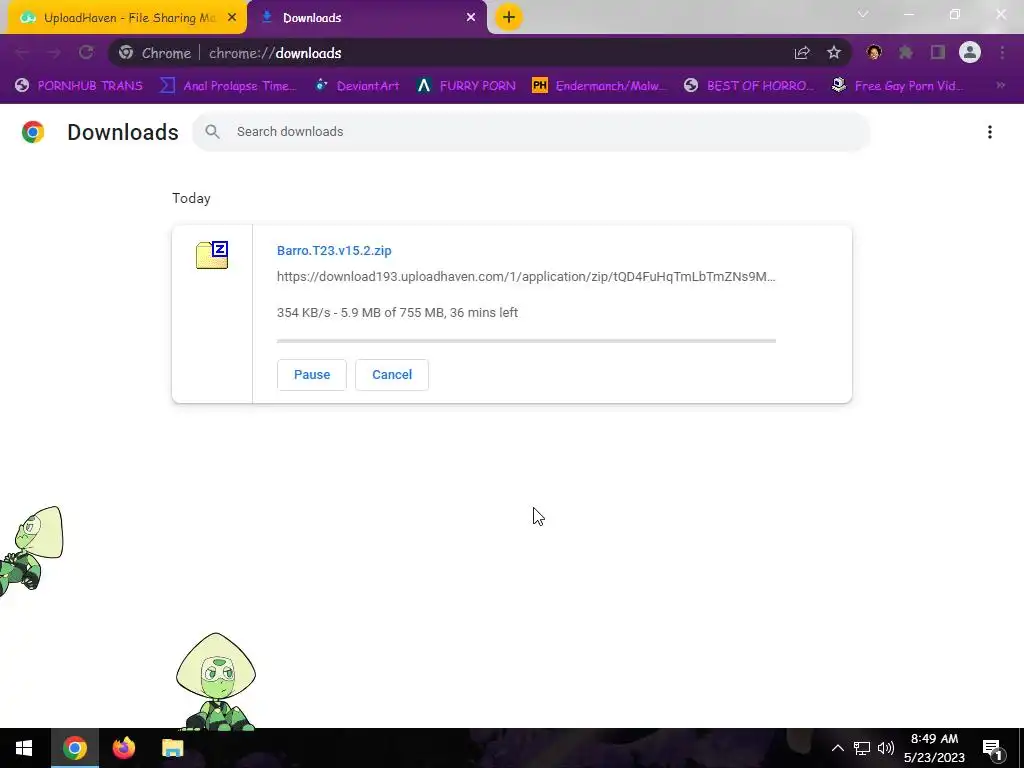Image resolution: width=1024 pixels, height=768 pixels.
Task: Open the notification center icon
Action: tap(993, 748)
